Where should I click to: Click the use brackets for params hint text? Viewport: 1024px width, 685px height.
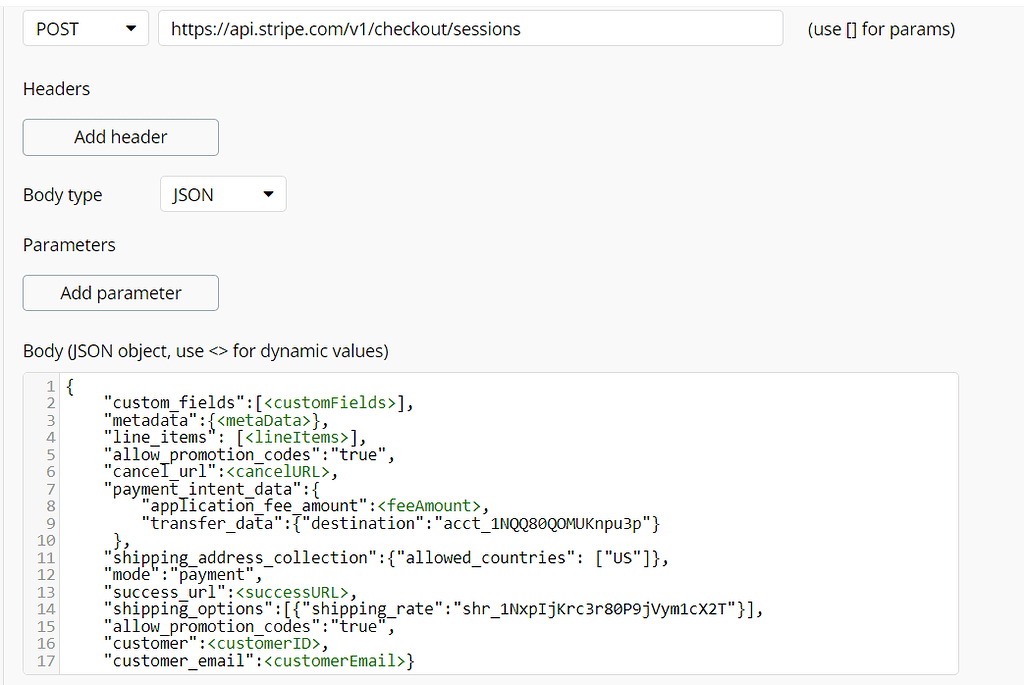pos(880,28)
